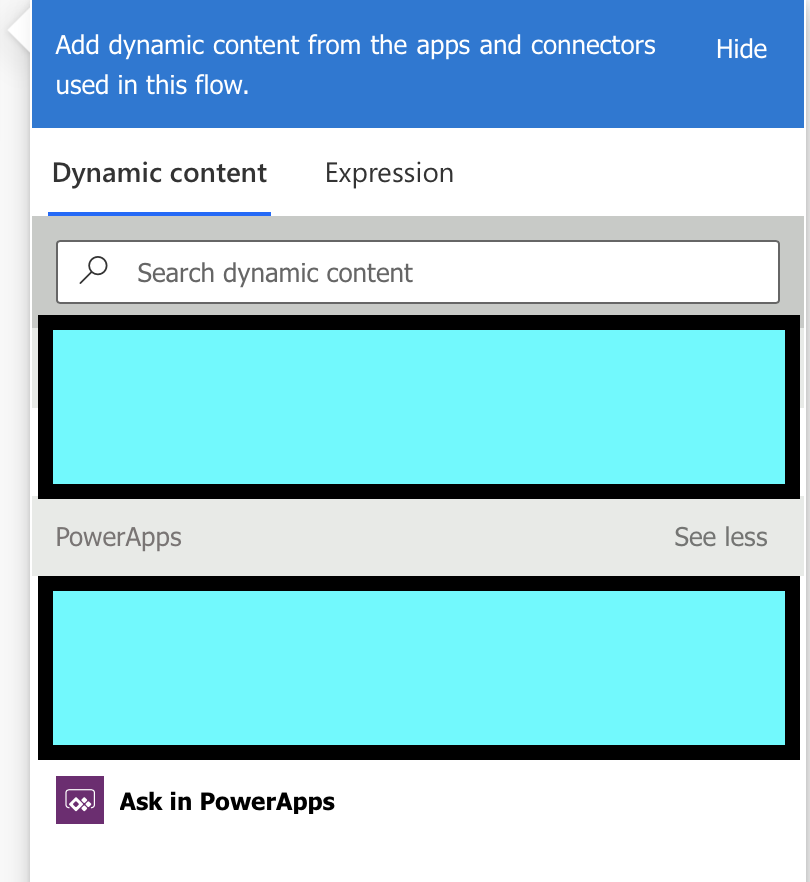Click the black border of the lower block
Screen dimensions: 810x882
[418, 583]
